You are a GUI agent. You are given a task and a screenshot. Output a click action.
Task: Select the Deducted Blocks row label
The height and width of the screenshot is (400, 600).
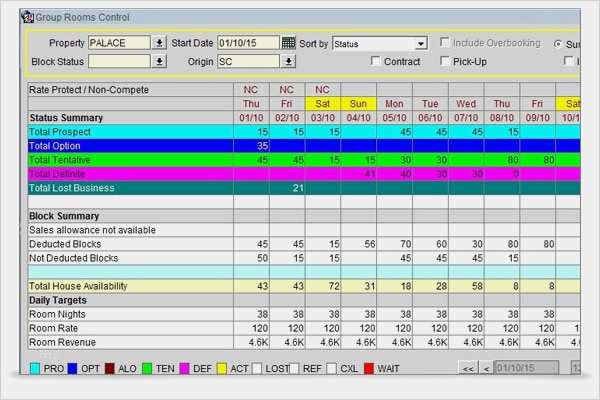[65, 244]
